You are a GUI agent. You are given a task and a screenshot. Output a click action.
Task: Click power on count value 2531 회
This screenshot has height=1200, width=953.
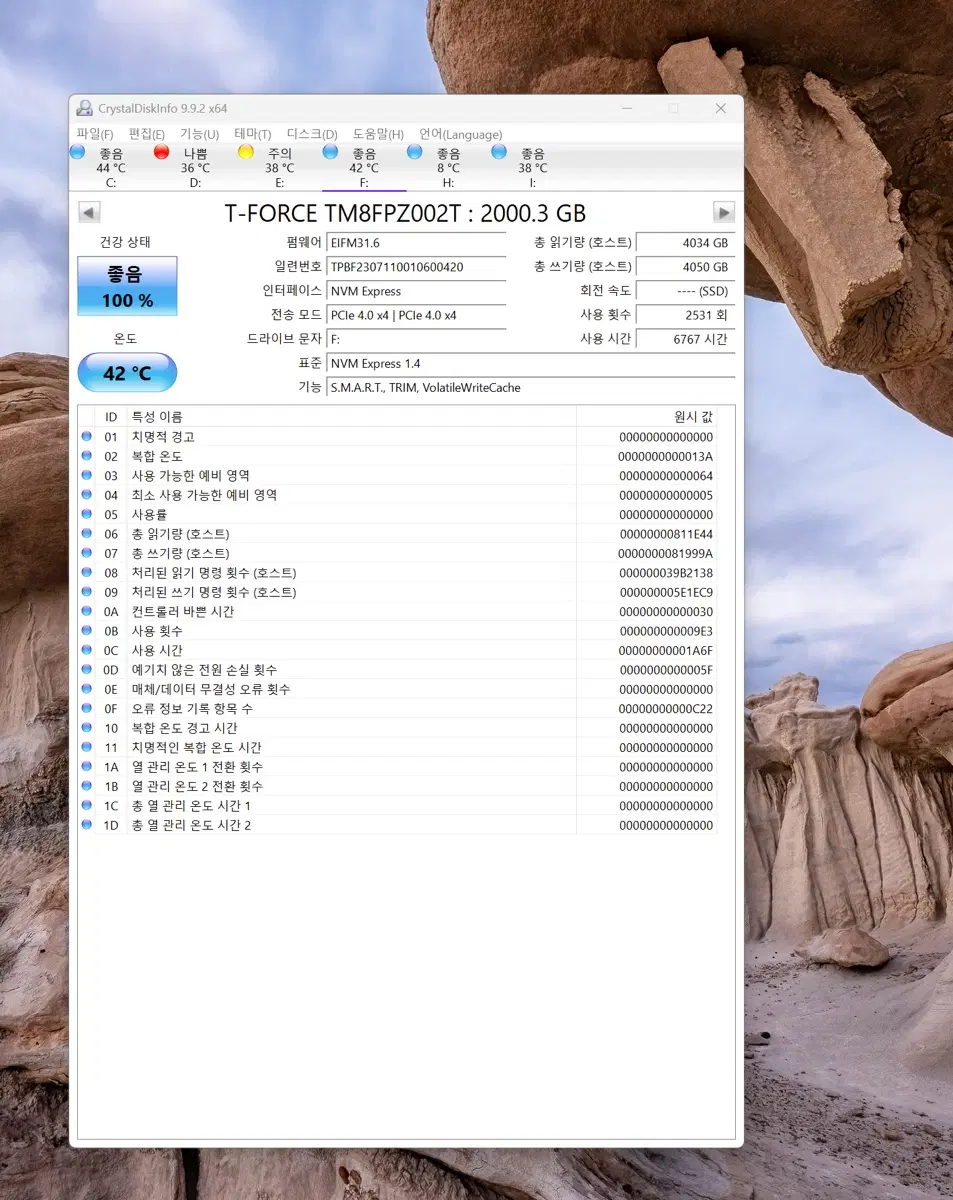(x=685, y=315)
